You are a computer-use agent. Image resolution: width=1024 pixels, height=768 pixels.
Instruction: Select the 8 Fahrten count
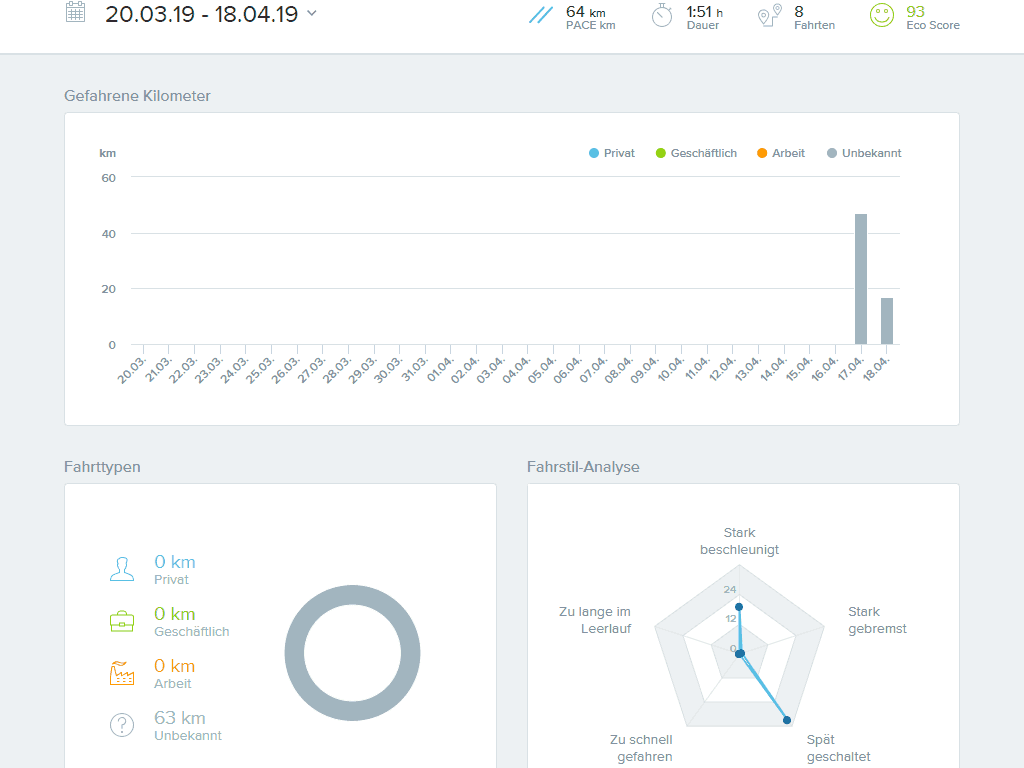coord(799,12)
